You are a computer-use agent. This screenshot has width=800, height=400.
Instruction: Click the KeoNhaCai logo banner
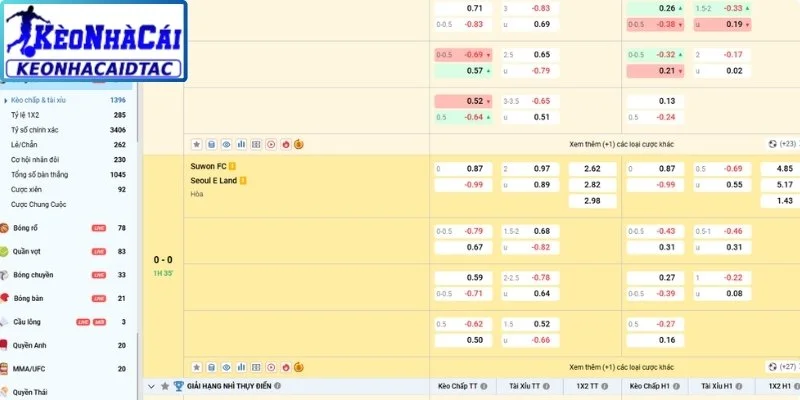pyautogui.click(x=94, y=41)
